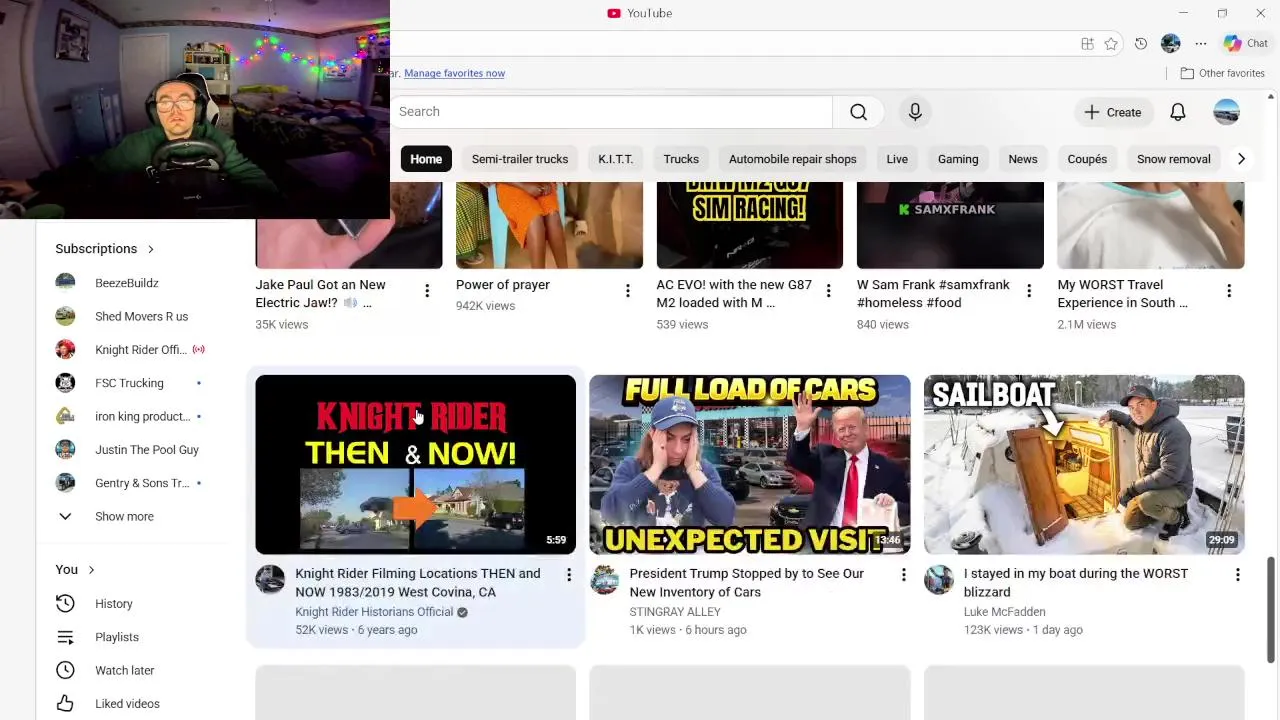Open Knight Rider Official live subscription
The height and width of the screenshot is (720, 1280).
coord(140,350)
